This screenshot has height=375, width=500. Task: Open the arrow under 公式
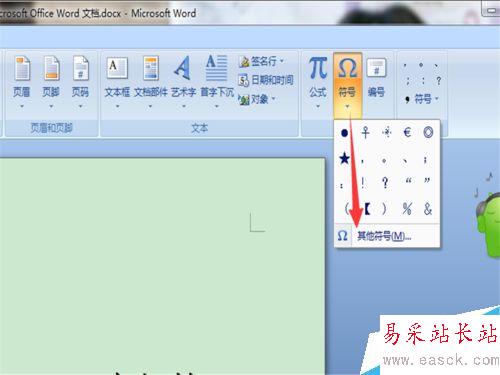(x=318, y=106)
